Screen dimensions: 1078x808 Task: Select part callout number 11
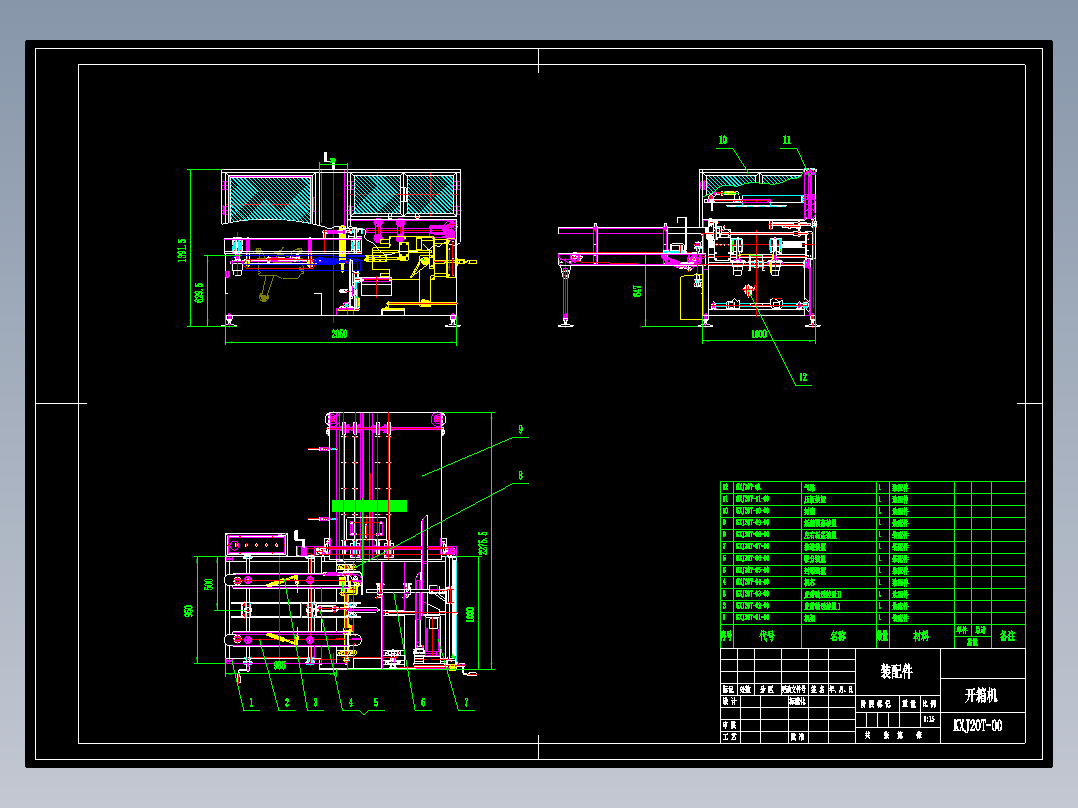tap(786, 140)
